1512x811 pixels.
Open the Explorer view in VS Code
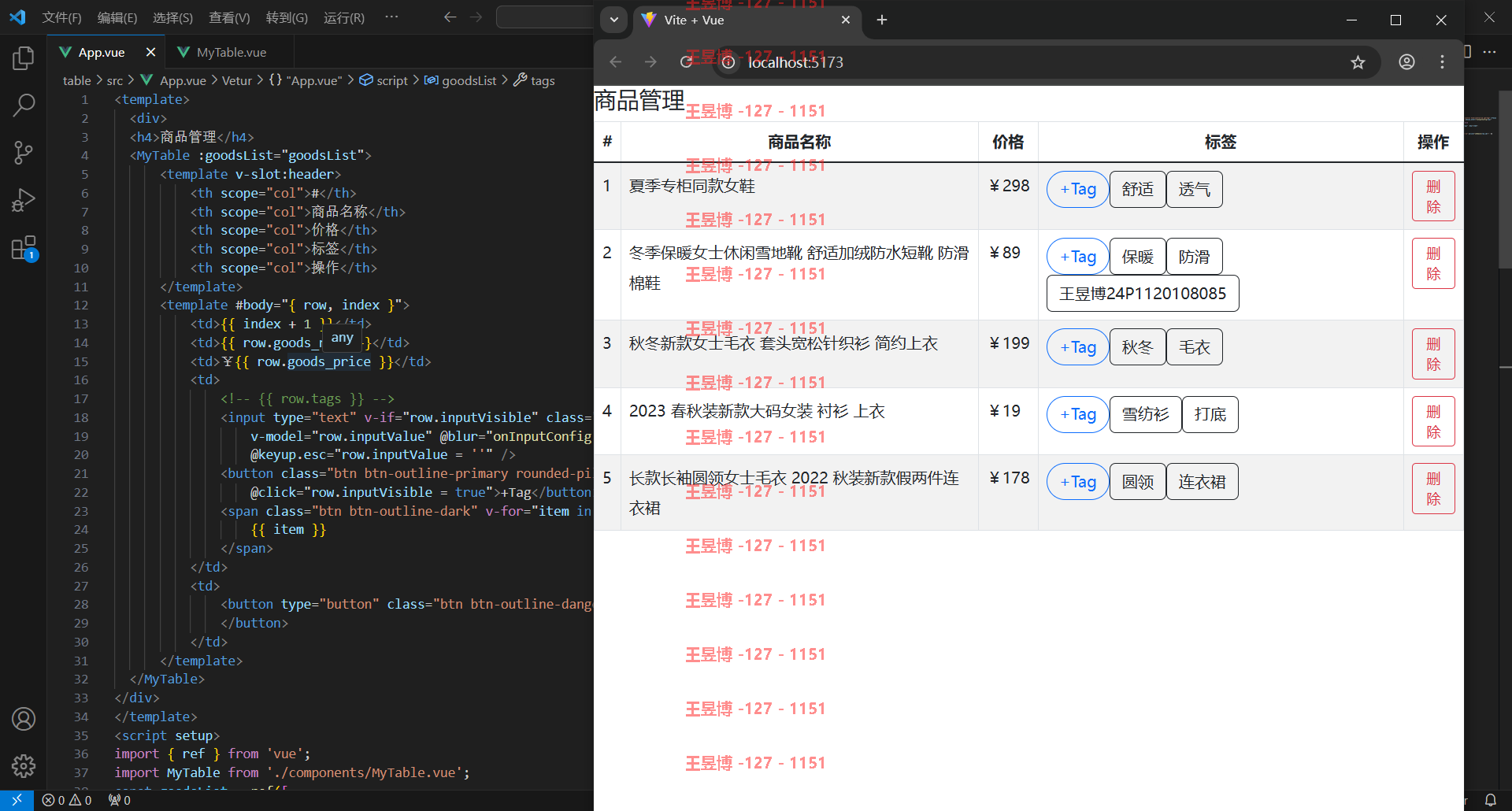click(x=24, y=57)
